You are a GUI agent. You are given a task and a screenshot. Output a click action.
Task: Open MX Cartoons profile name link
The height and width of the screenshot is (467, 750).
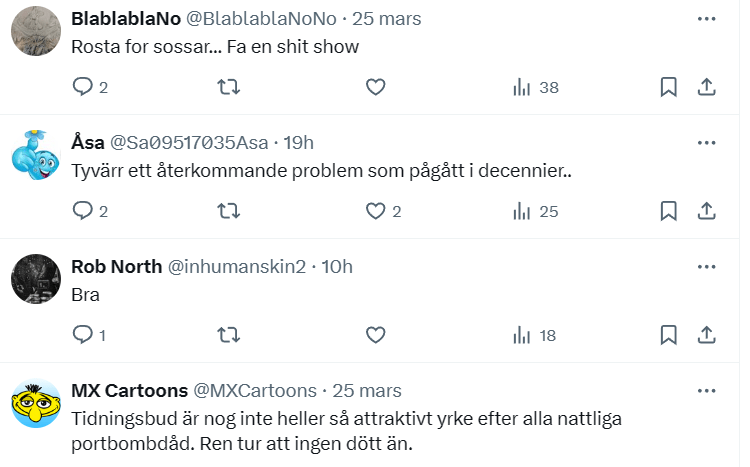[128, 390]
